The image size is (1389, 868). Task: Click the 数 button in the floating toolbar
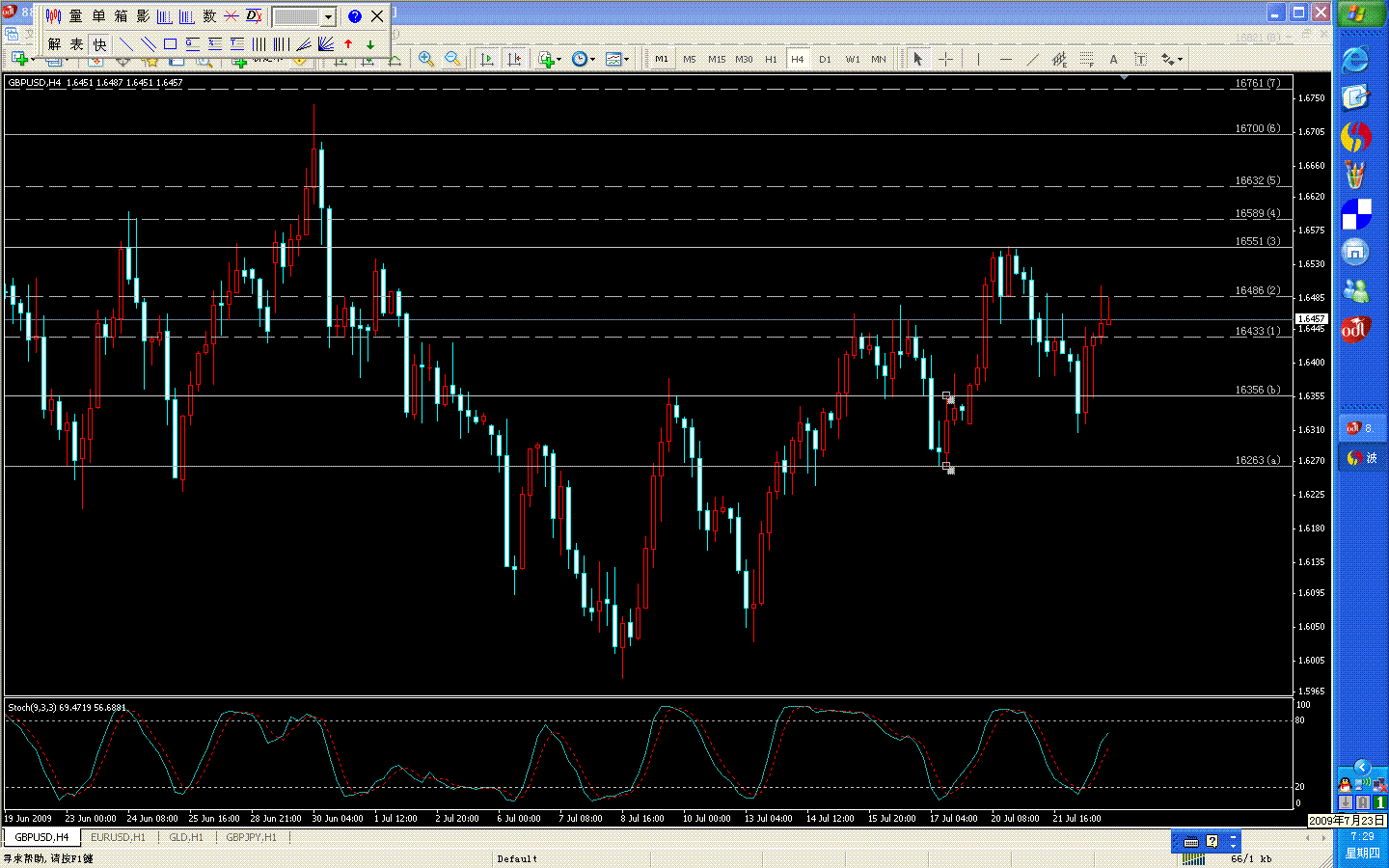209,16
